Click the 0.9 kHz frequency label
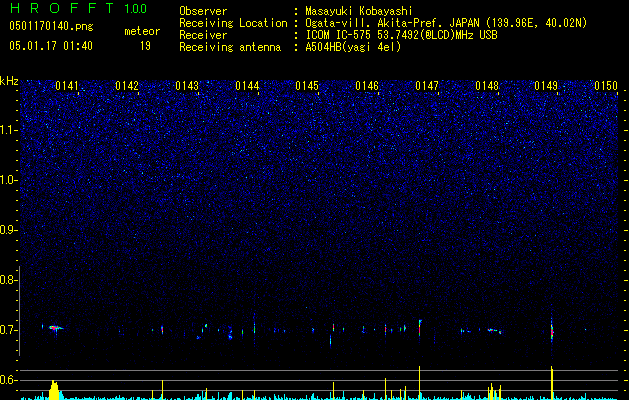The height and width of the screenshot is (400, 629). (x=8, y=230)
